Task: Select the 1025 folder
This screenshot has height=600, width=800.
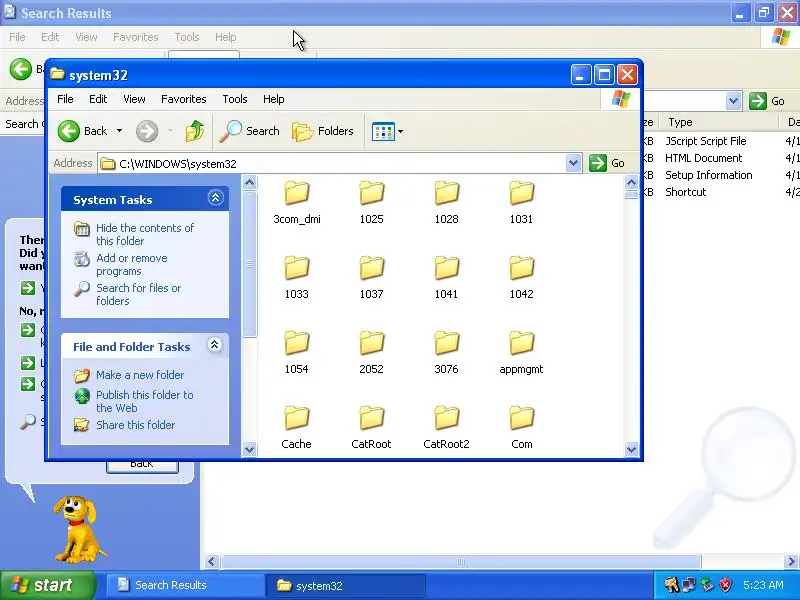Action: click(371, 203)
